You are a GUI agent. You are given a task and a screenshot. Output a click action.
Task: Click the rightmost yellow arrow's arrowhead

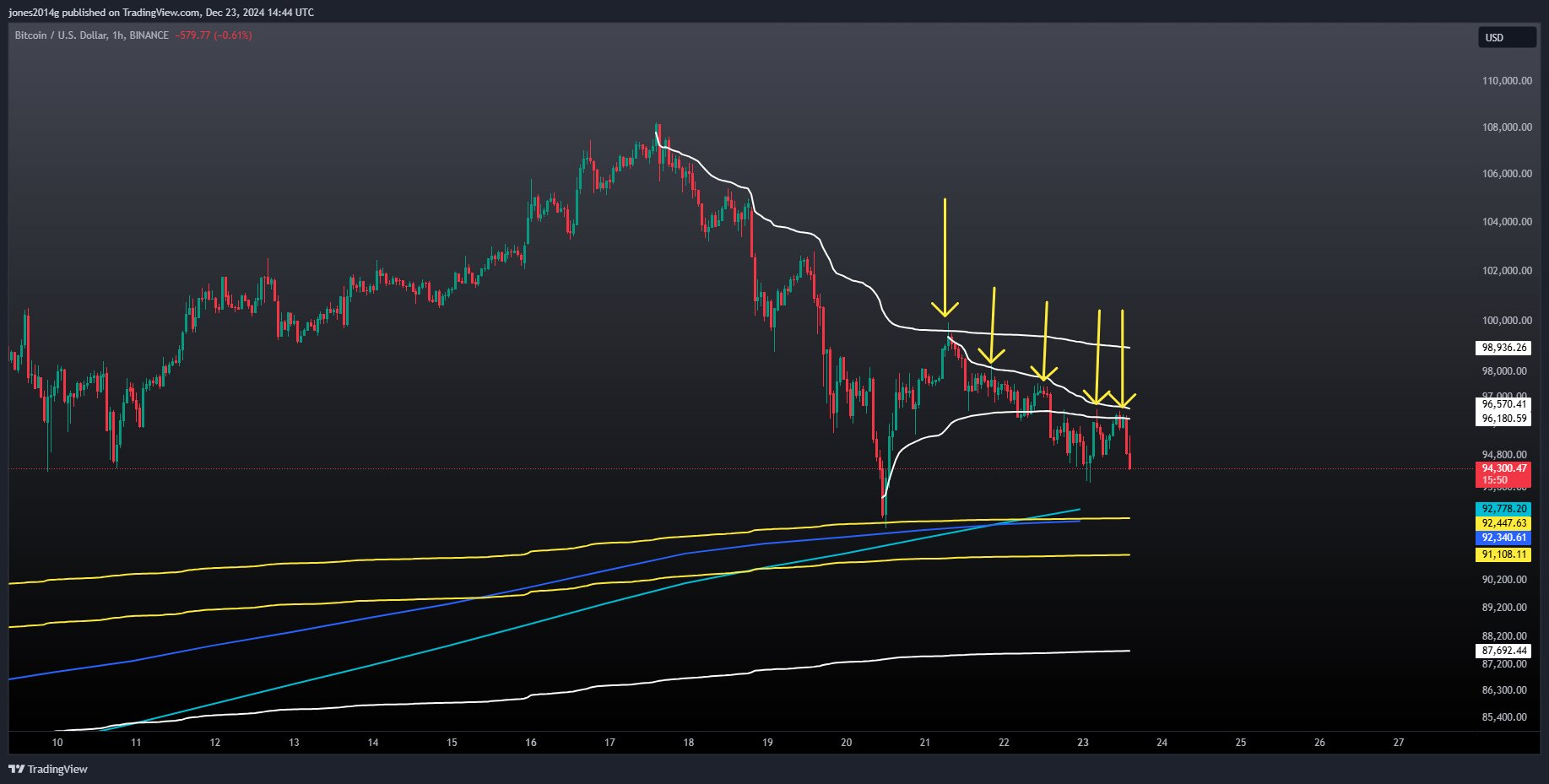(1122, 399)
